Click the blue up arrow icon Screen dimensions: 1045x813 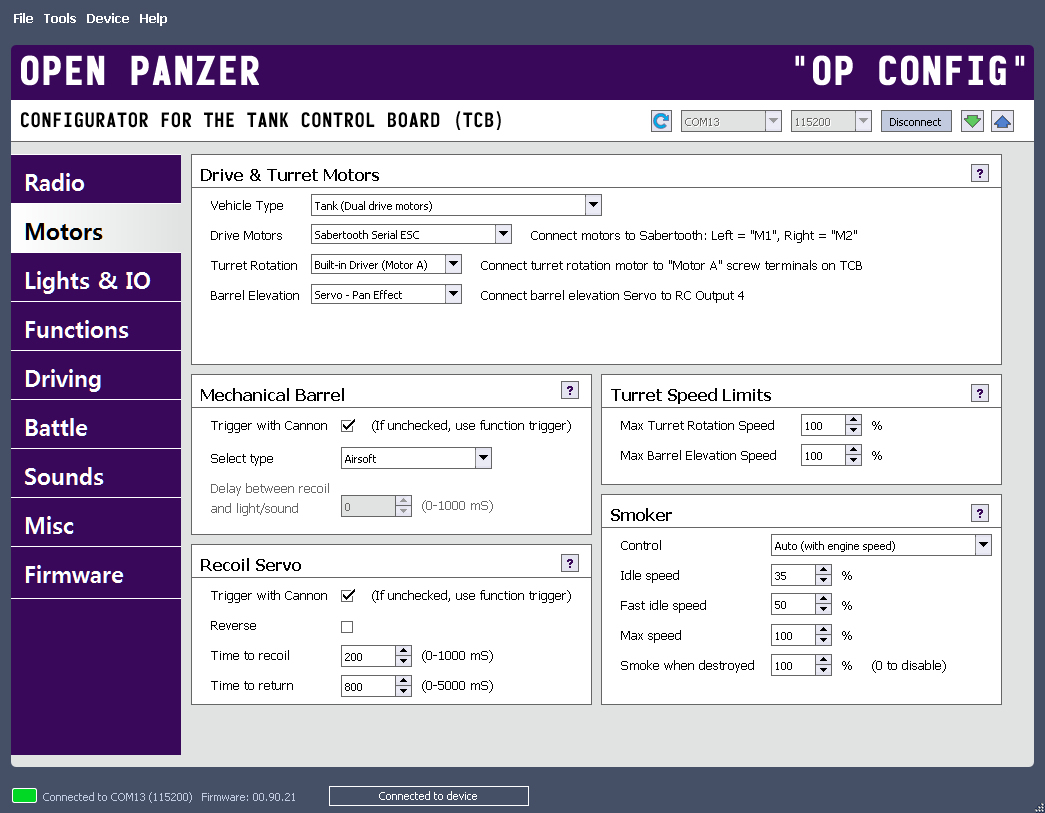(x=1002, y=122)
